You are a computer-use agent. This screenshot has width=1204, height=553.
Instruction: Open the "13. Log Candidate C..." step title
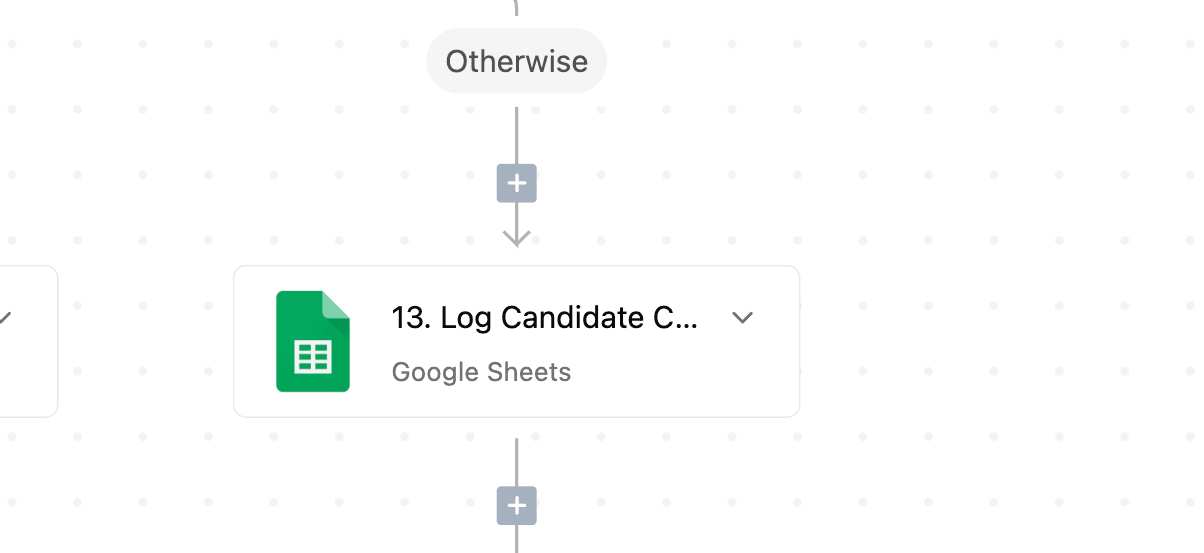[x=545, y=318]
